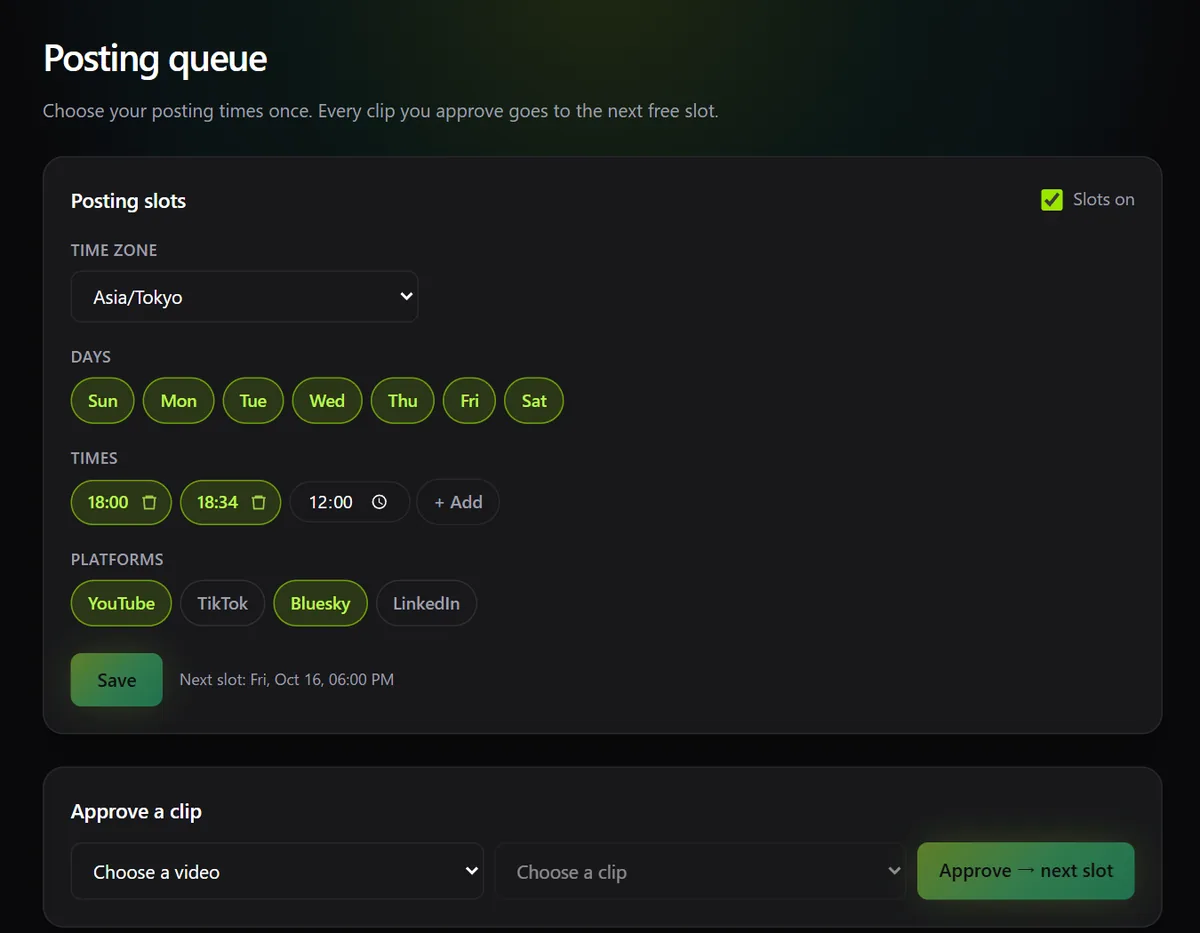Click the TIME ZONE label

click(x=114, y=250)
